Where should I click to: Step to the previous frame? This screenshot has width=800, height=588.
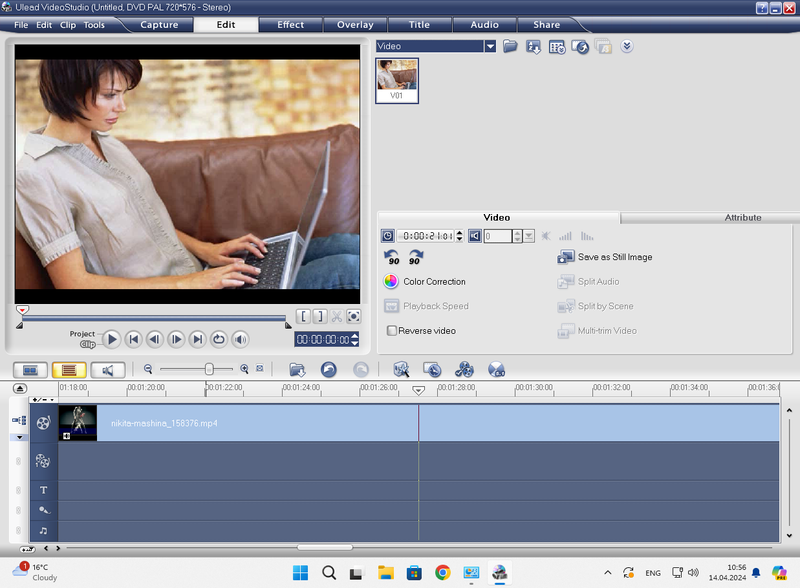[155, 339]
